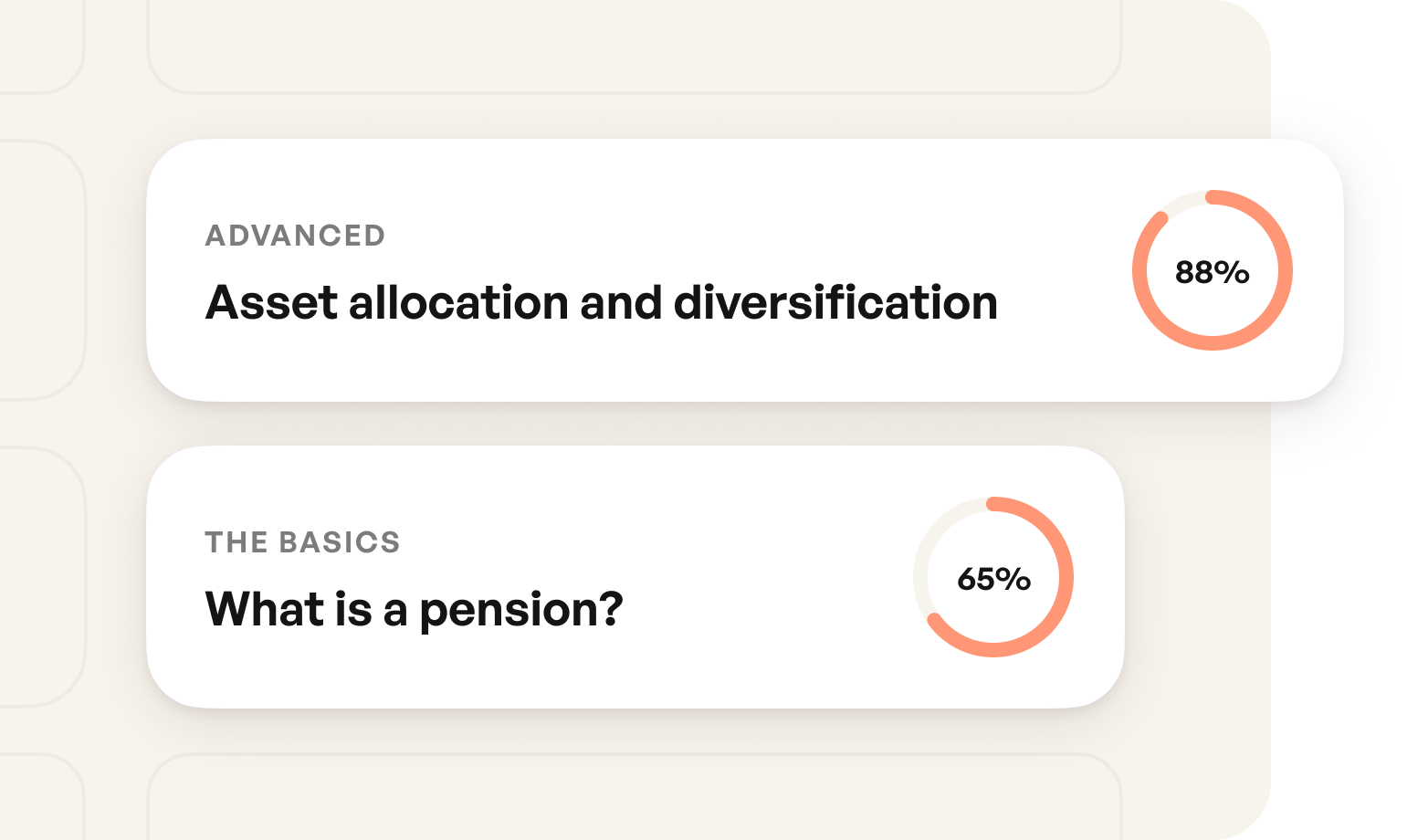
Task: Click the ADVANCED category label
Action: point(295,236)
